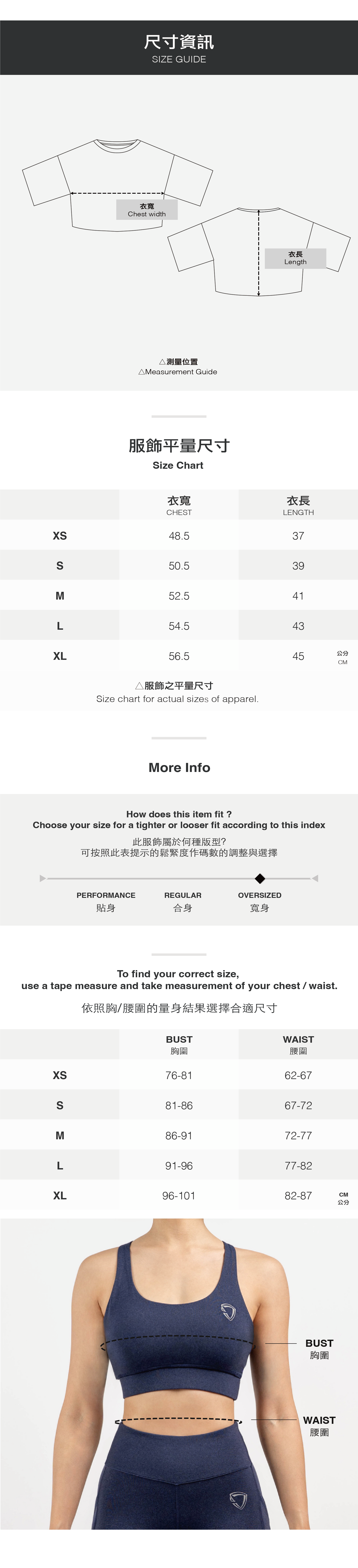358x1568 pixels.
Task: Click the 52.5 chest value for size M
Action: [x=179, y=596]
